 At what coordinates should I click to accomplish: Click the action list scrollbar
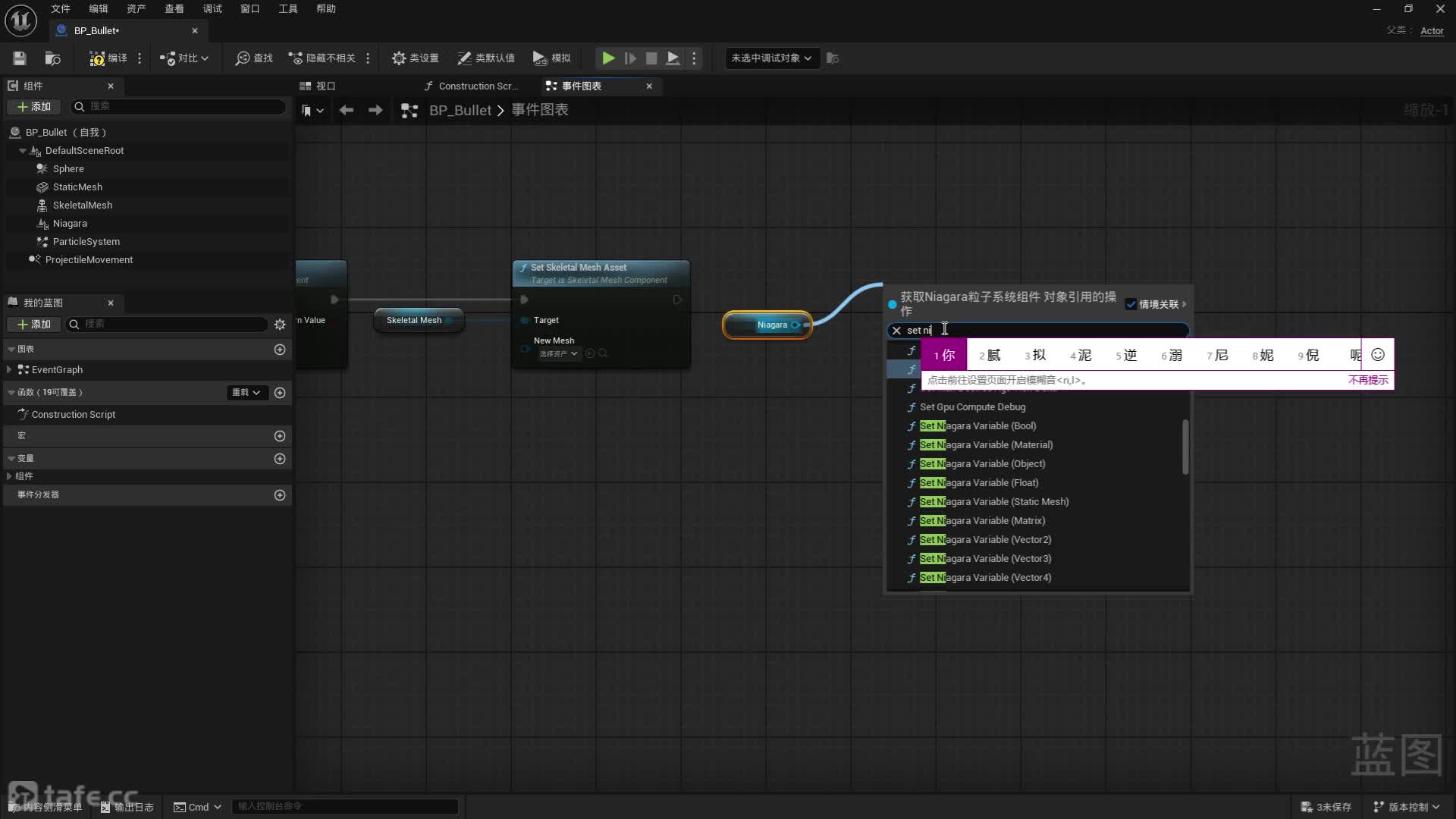pyautogui.click(x=1185, y=447)
